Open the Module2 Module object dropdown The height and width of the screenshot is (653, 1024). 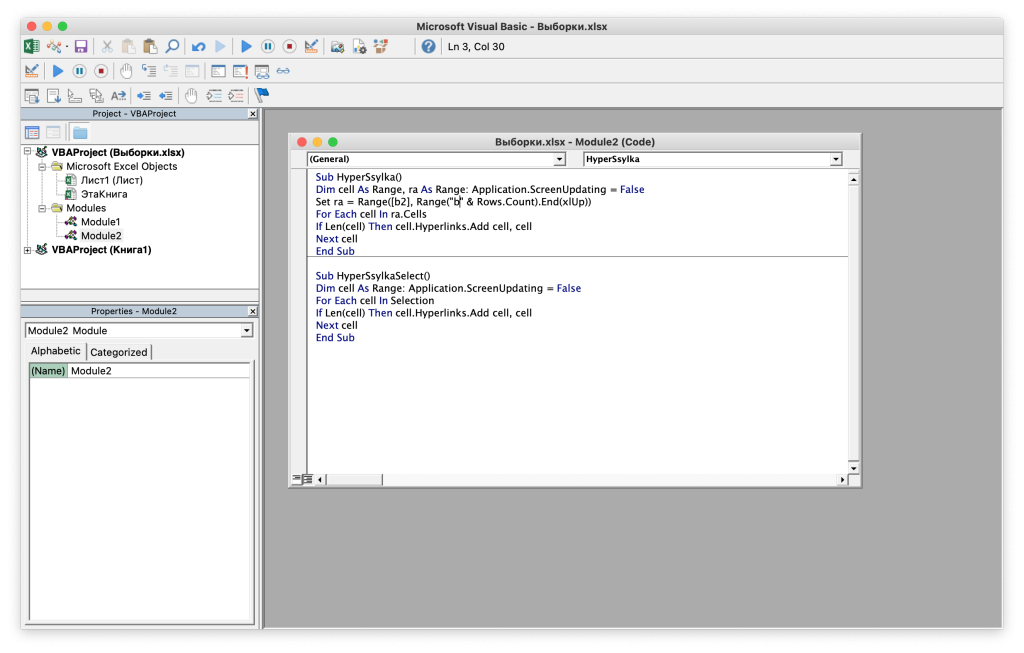pos(246,331)
